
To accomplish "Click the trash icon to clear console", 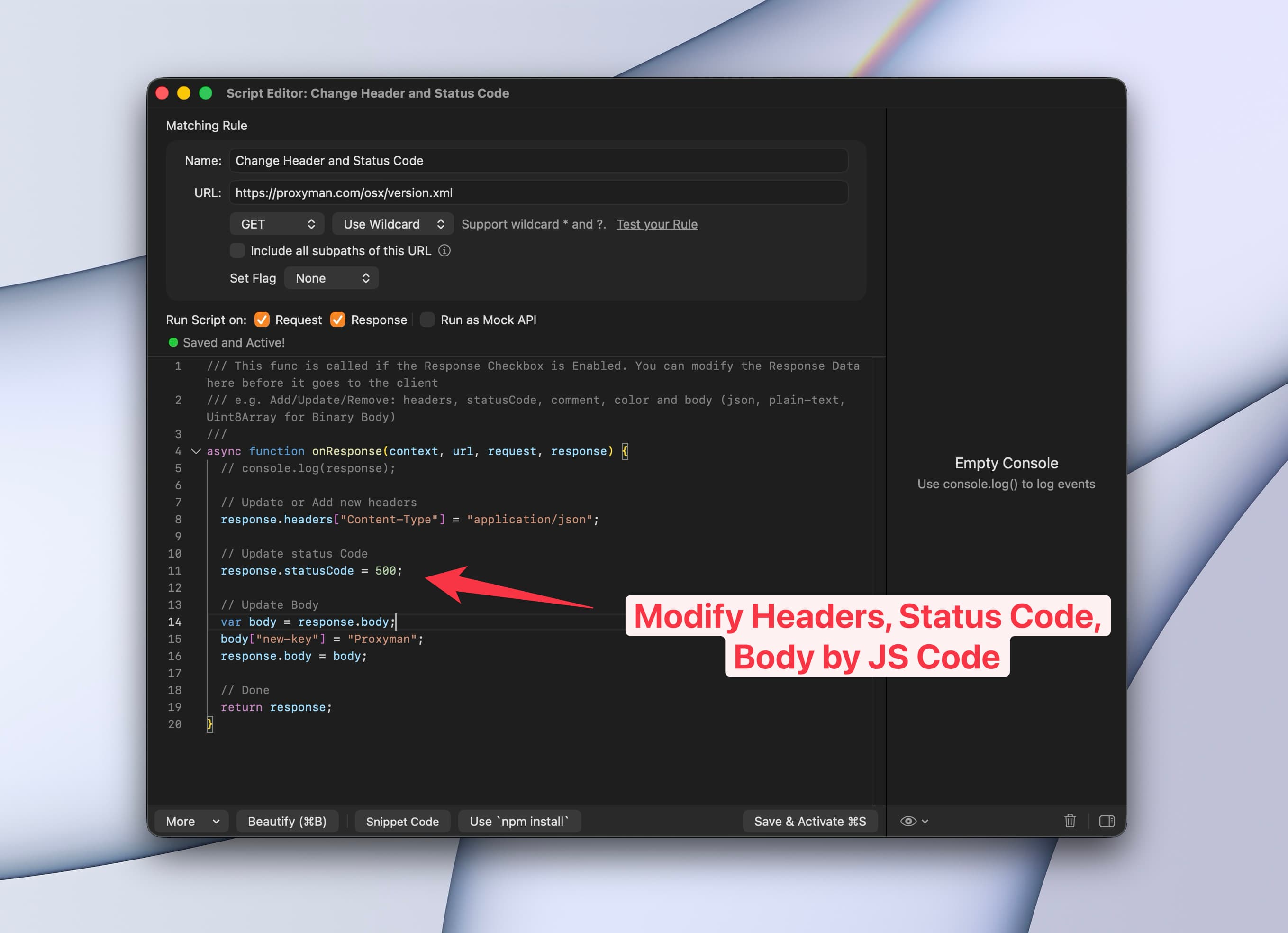I will pos(1070,821).
